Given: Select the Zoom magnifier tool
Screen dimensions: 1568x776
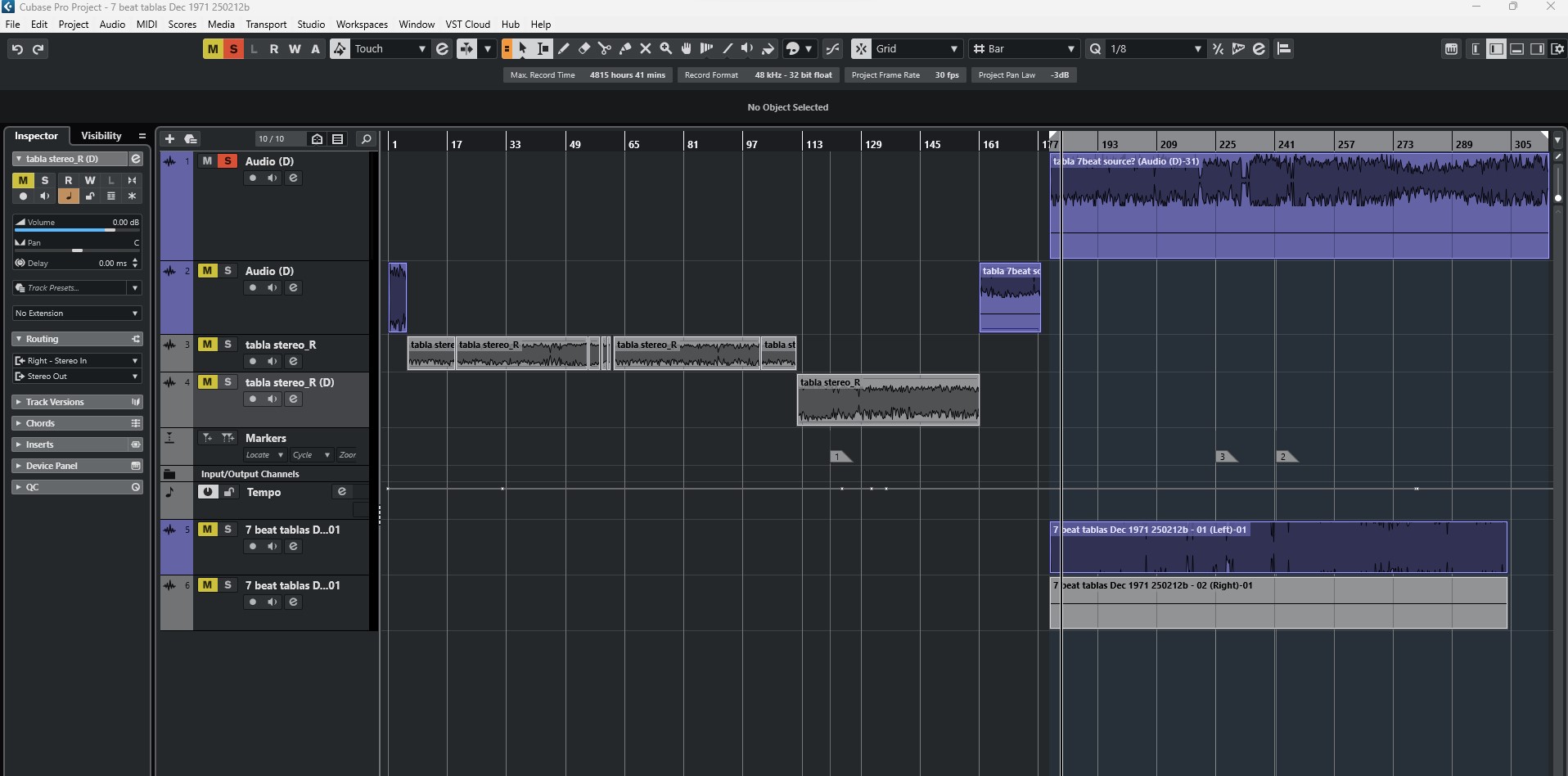Looking at the screenshot, I should (x=666, y=49).
